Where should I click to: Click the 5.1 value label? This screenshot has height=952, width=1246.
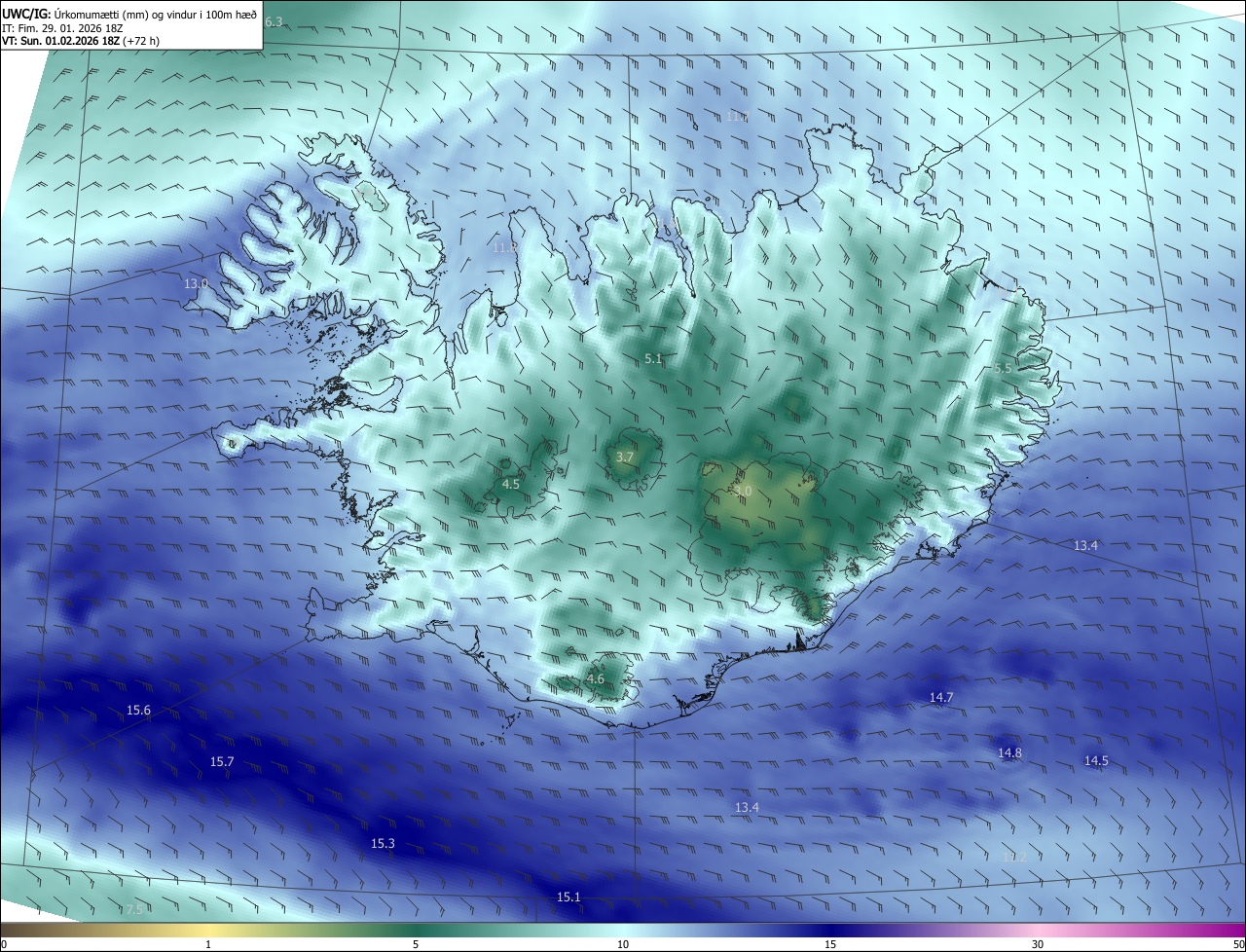pos(653,359)
